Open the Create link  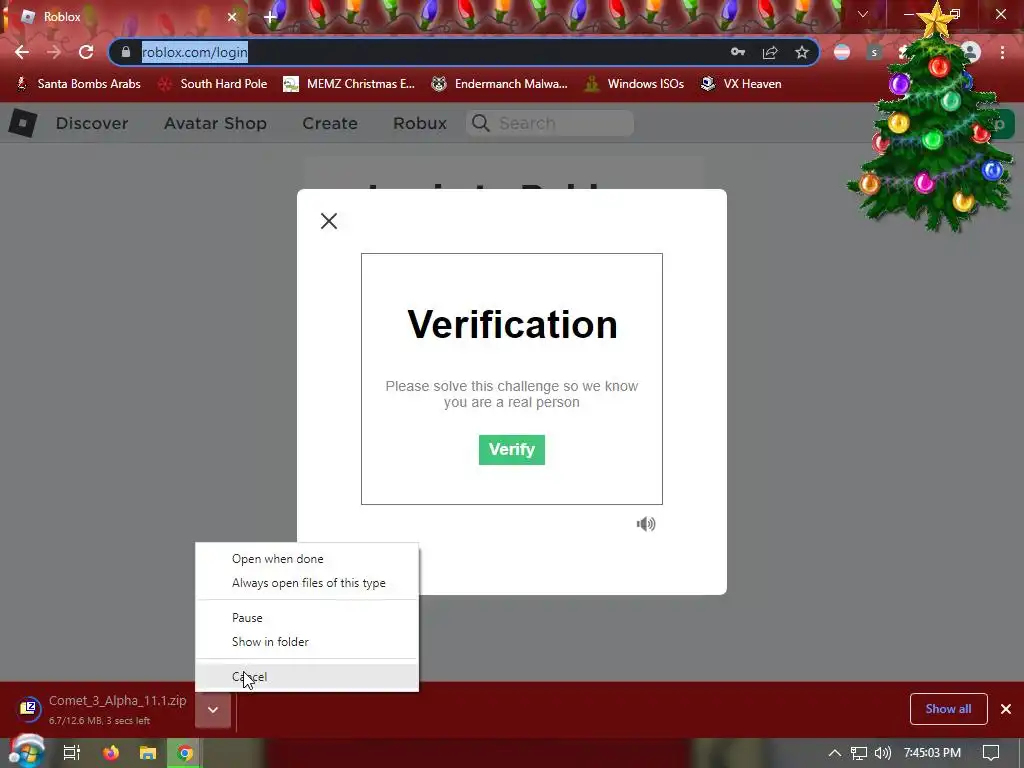330,123
